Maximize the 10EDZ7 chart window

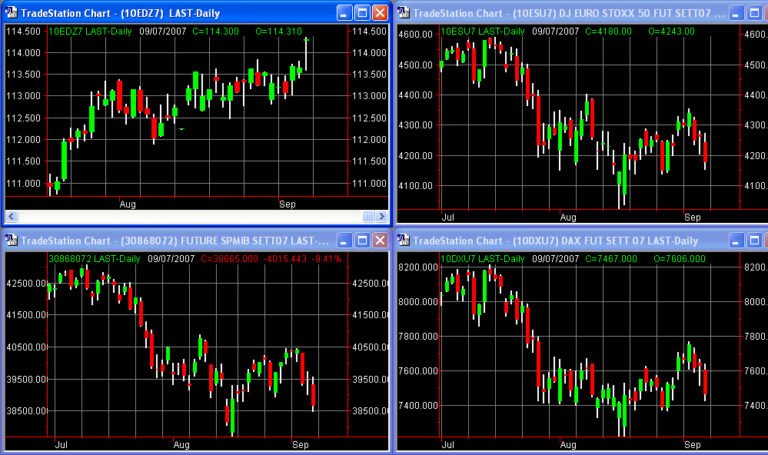click(362, 12)
